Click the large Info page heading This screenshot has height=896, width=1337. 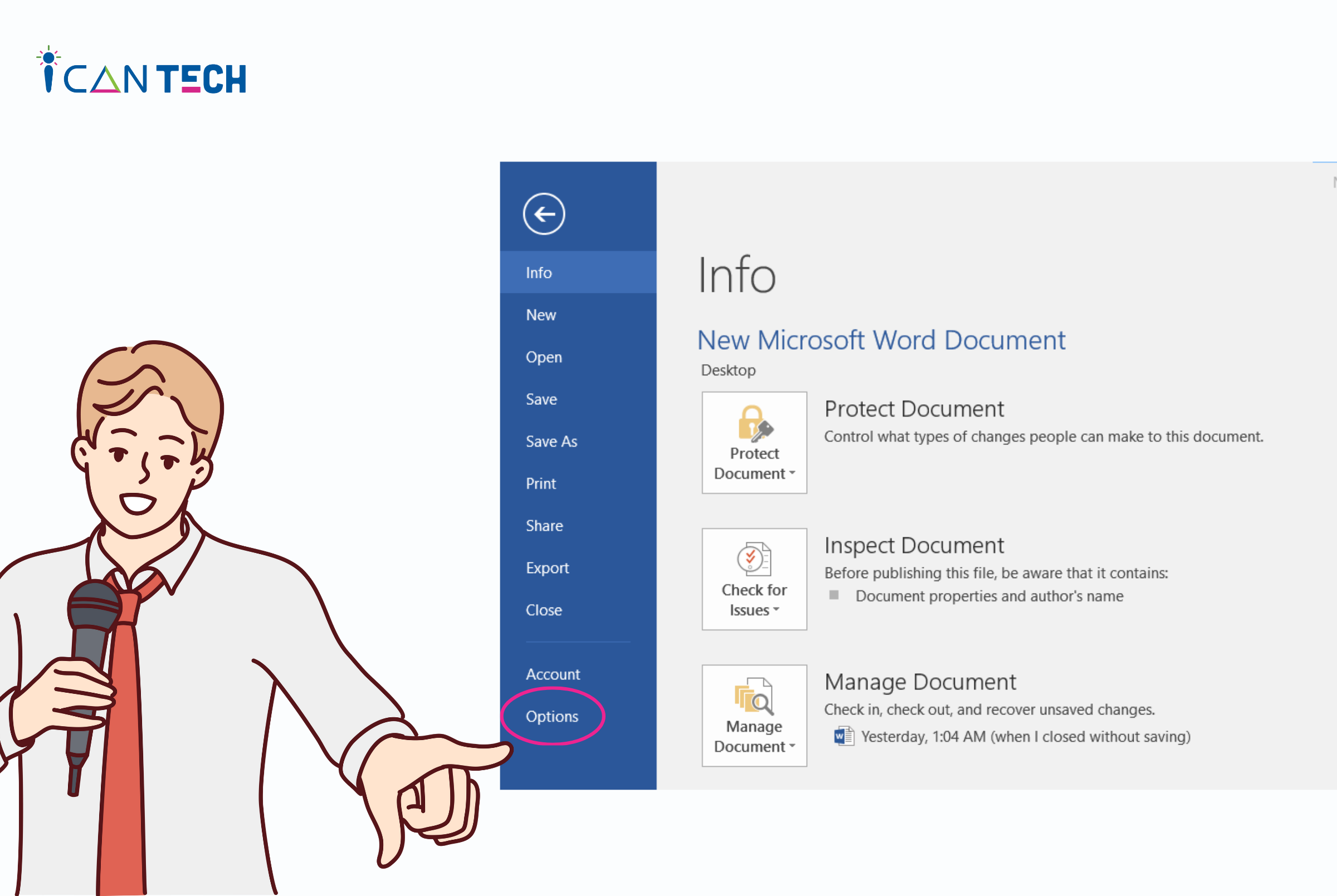tap(737, 276)
